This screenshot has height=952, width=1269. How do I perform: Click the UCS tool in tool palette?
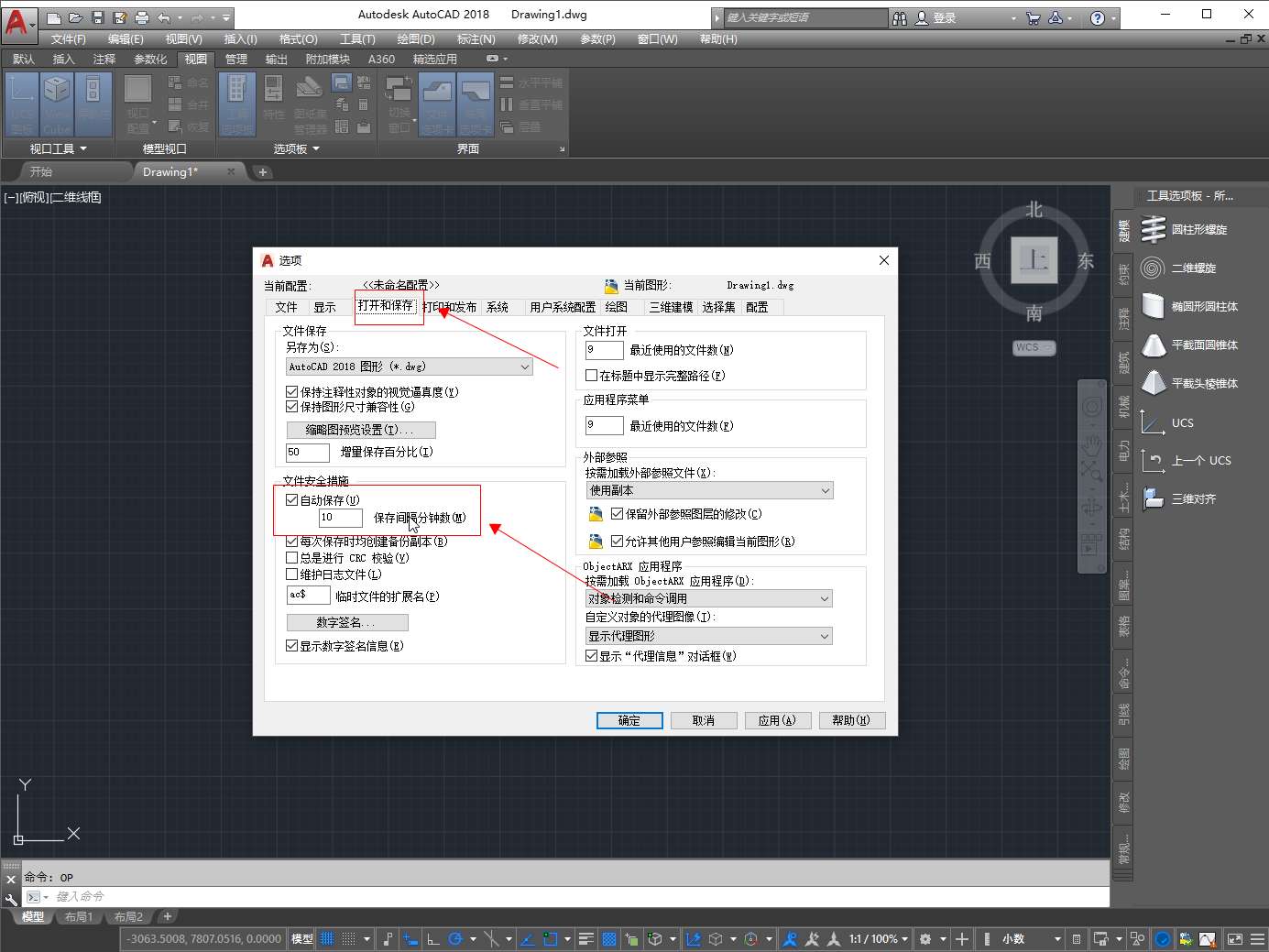pos(1168,422)
